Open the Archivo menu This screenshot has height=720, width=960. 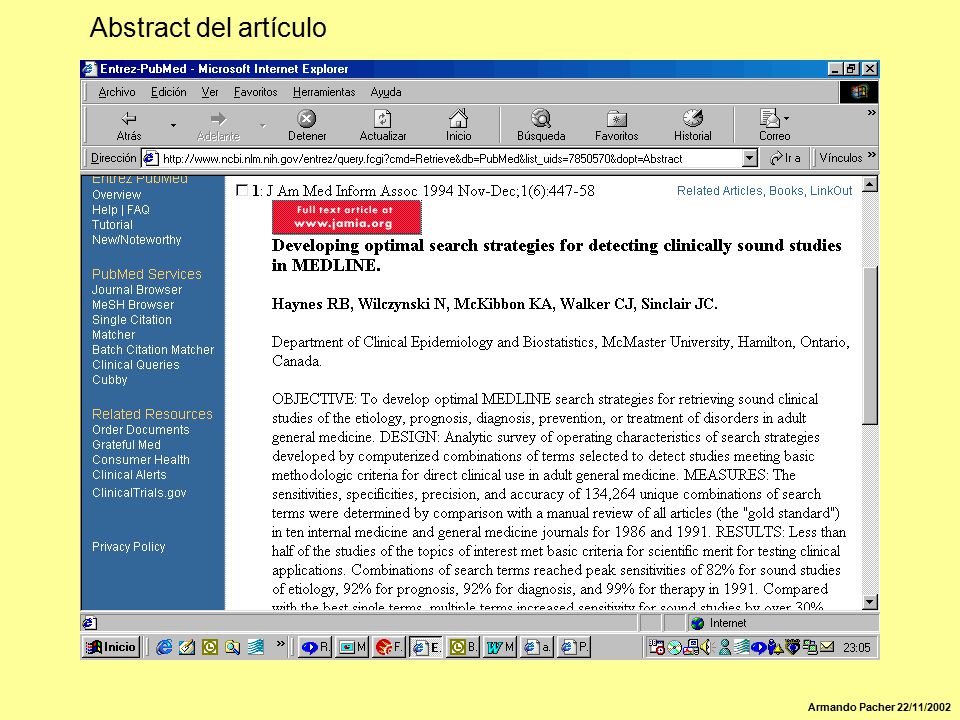(117, 92)
